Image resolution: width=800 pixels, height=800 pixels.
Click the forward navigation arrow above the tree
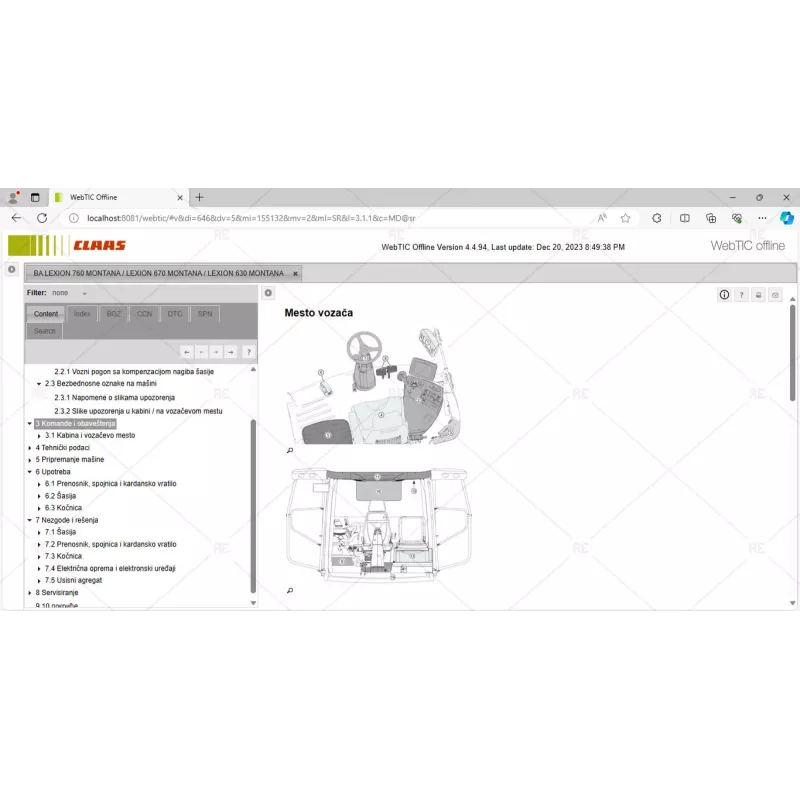tap(231, 352)
